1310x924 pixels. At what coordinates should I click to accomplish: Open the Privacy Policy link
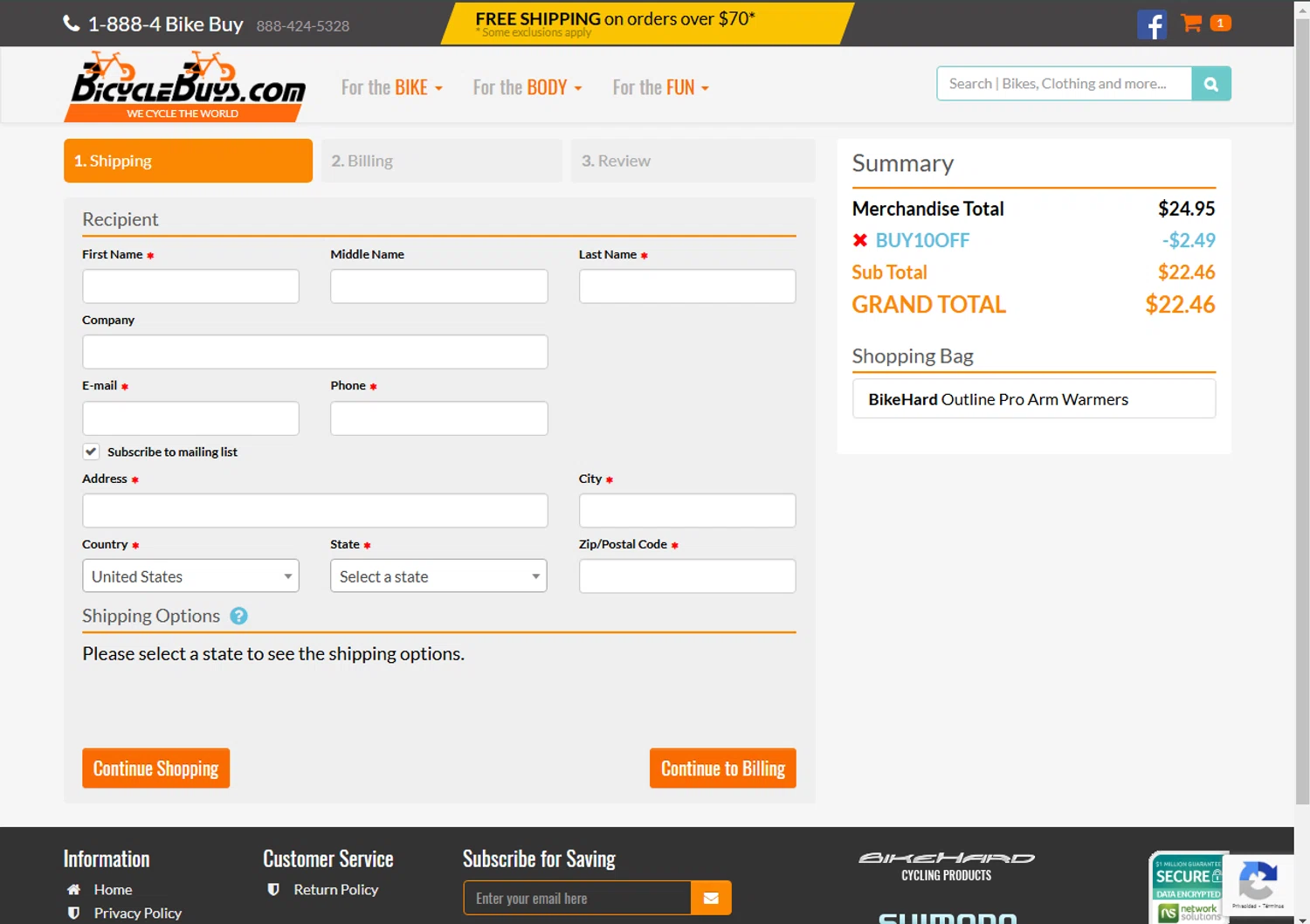(138, 913)
